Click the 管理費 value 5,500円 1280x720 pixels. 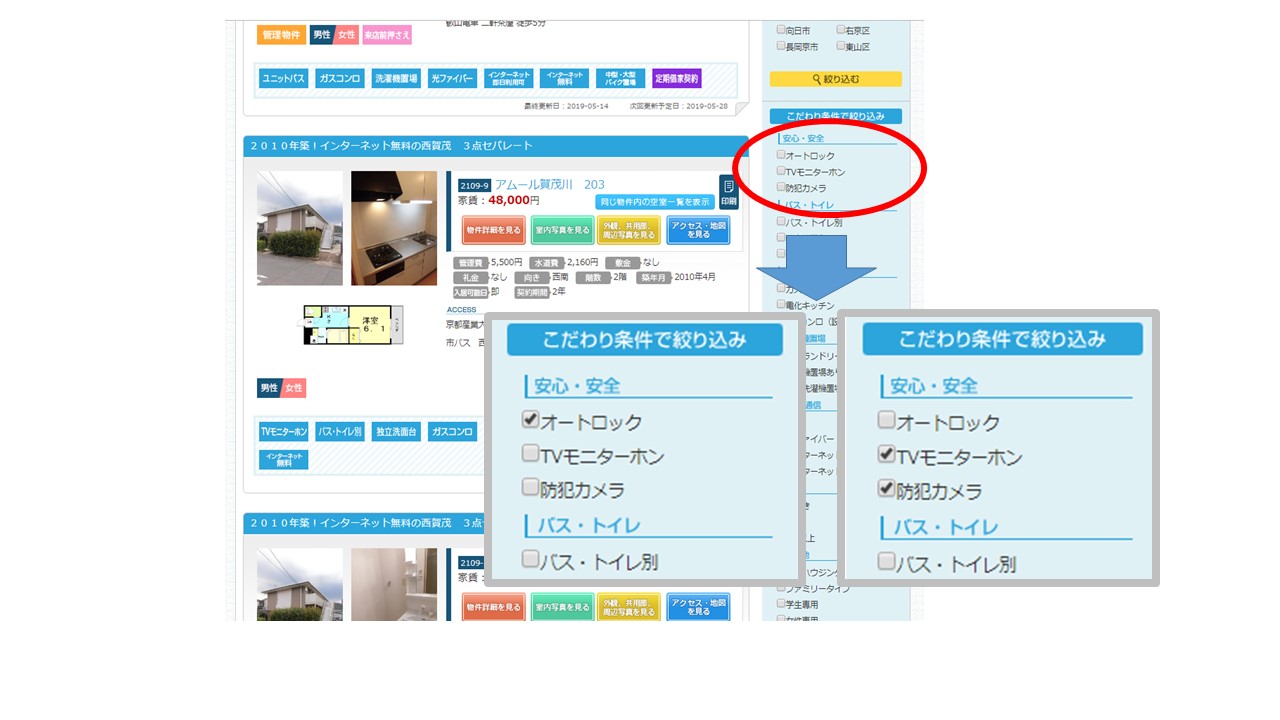point(506,262)
